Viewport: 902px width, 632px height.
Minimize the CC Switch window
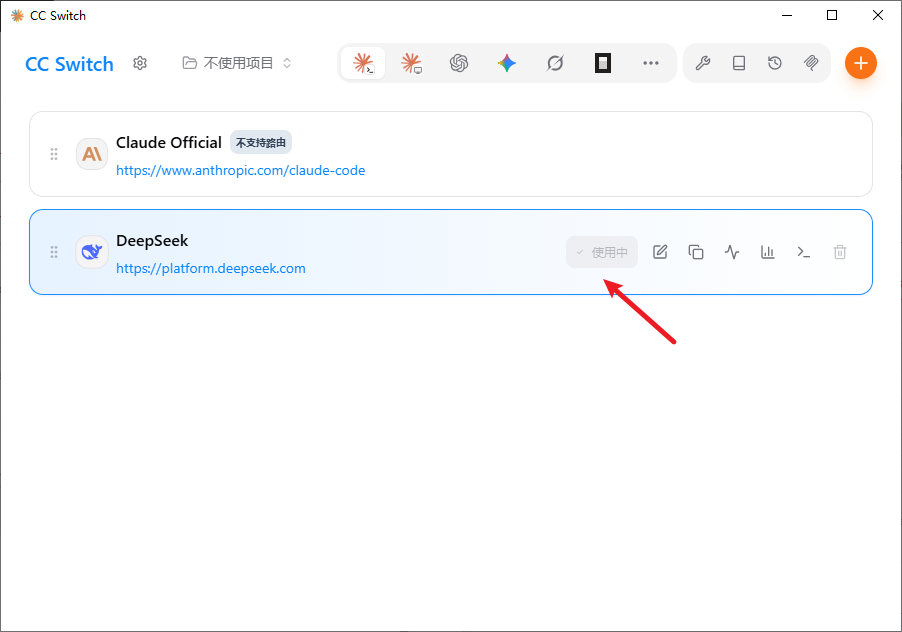(787, 16)
